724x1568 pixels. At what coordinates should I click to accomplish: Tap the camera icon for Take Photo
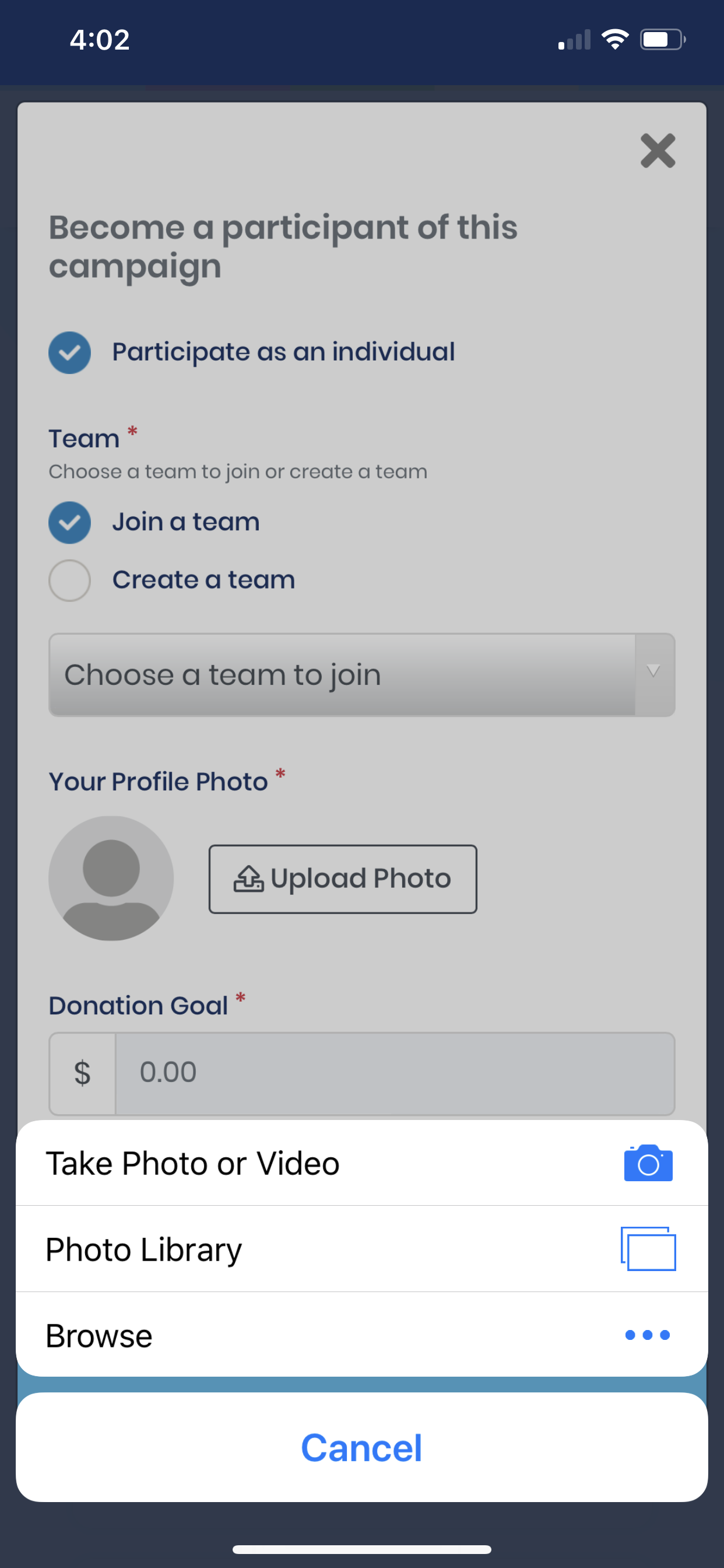648,1163
